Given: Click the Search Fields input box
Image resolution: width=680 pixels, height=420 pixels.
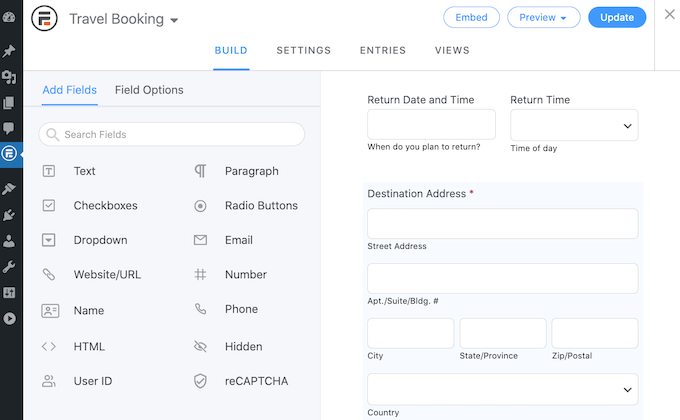Looking at the screenshot, I should pos(172,134).
